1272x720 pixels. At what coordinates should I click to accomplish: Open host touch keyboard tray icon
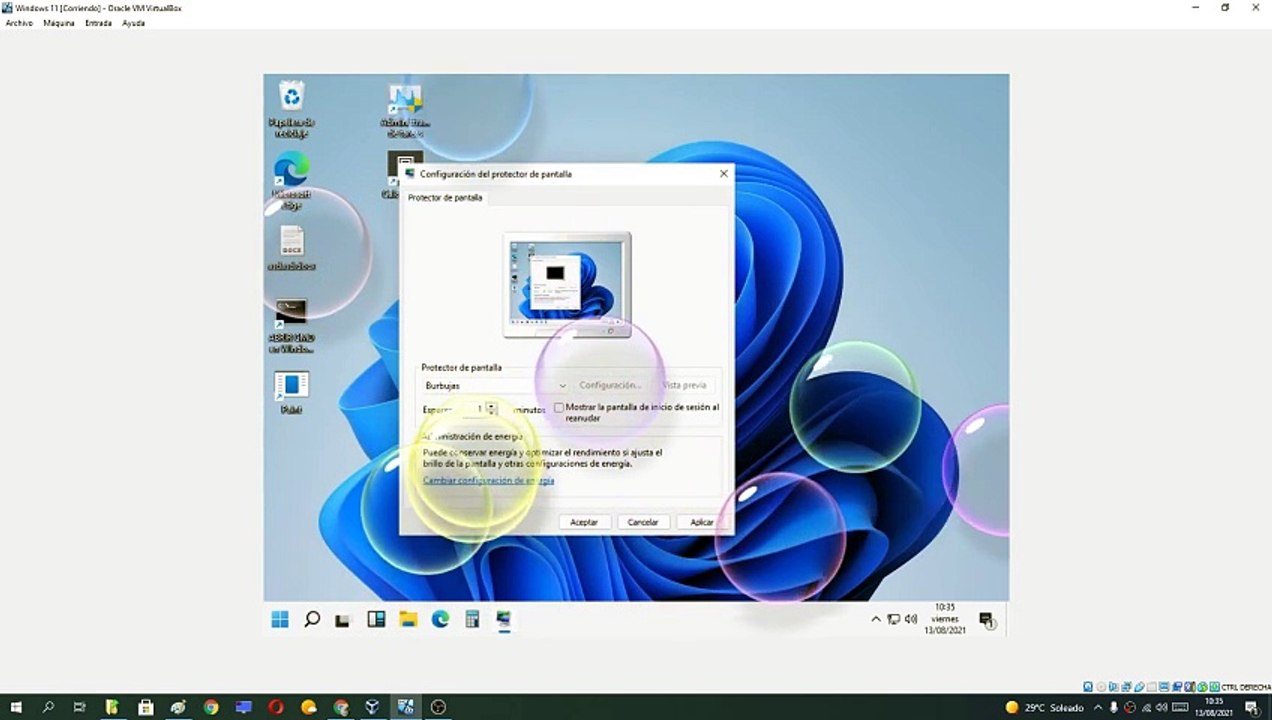1179,707
